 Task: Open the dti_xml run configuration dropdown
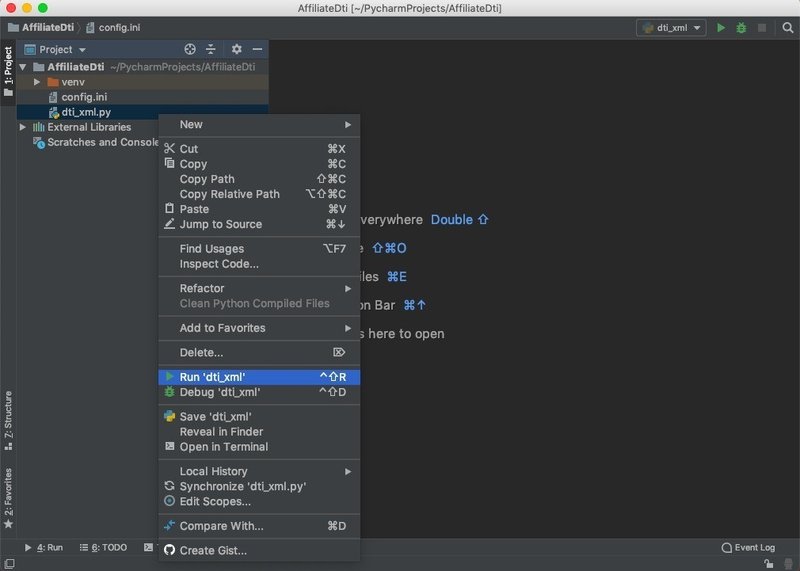[671, 28]
